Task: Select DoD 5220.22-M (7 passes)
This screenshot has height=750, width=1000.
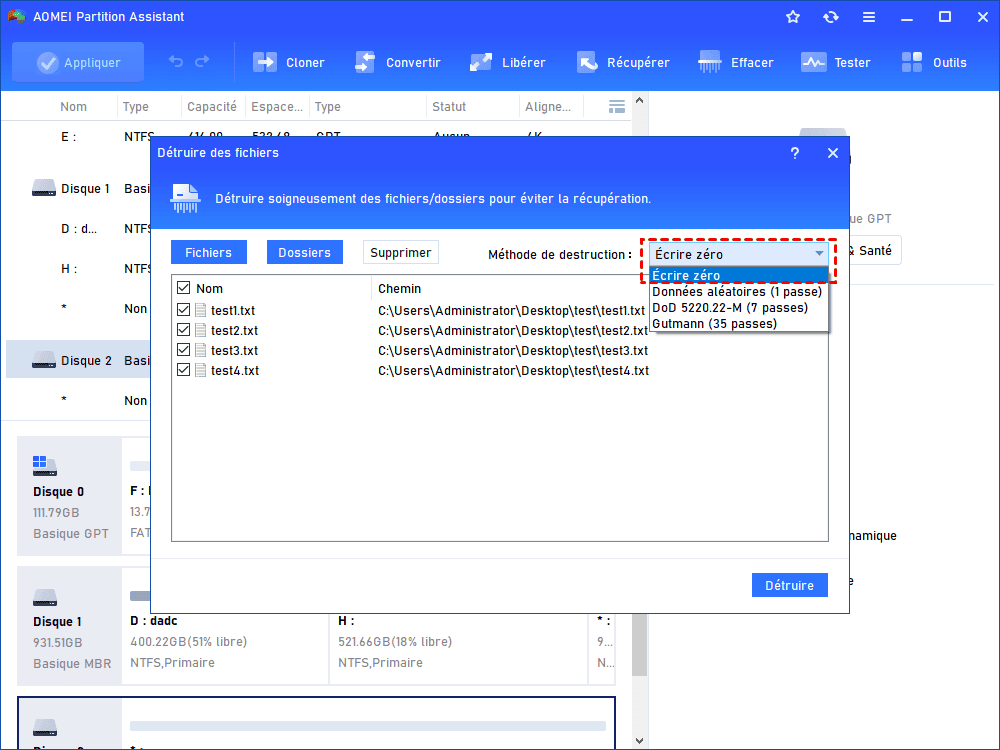Action: coord(729,307)
